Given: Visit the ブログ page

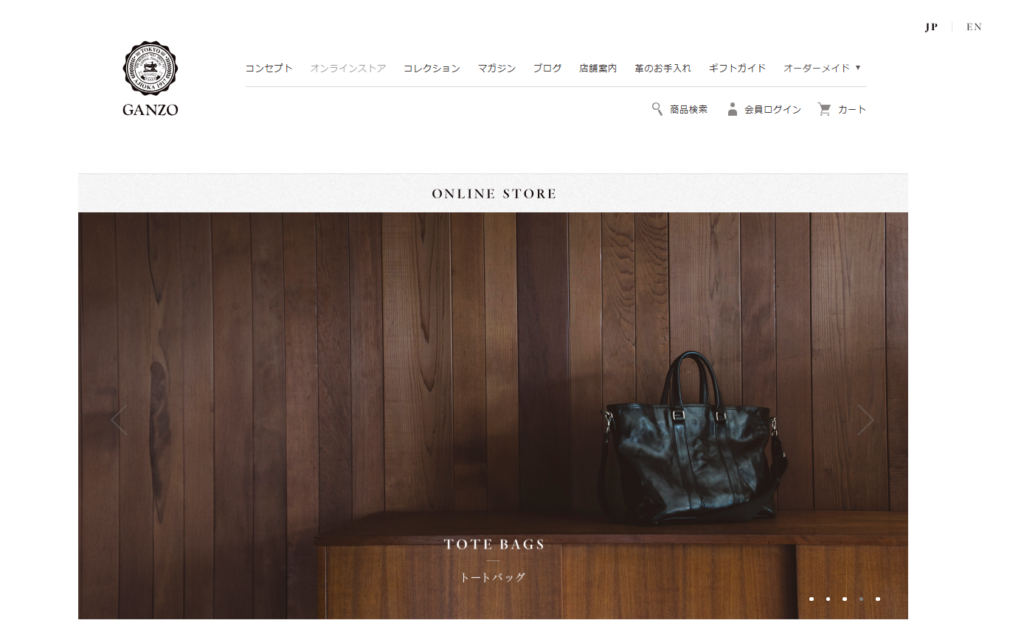Looking at the screenshot, I should [547, 68].
